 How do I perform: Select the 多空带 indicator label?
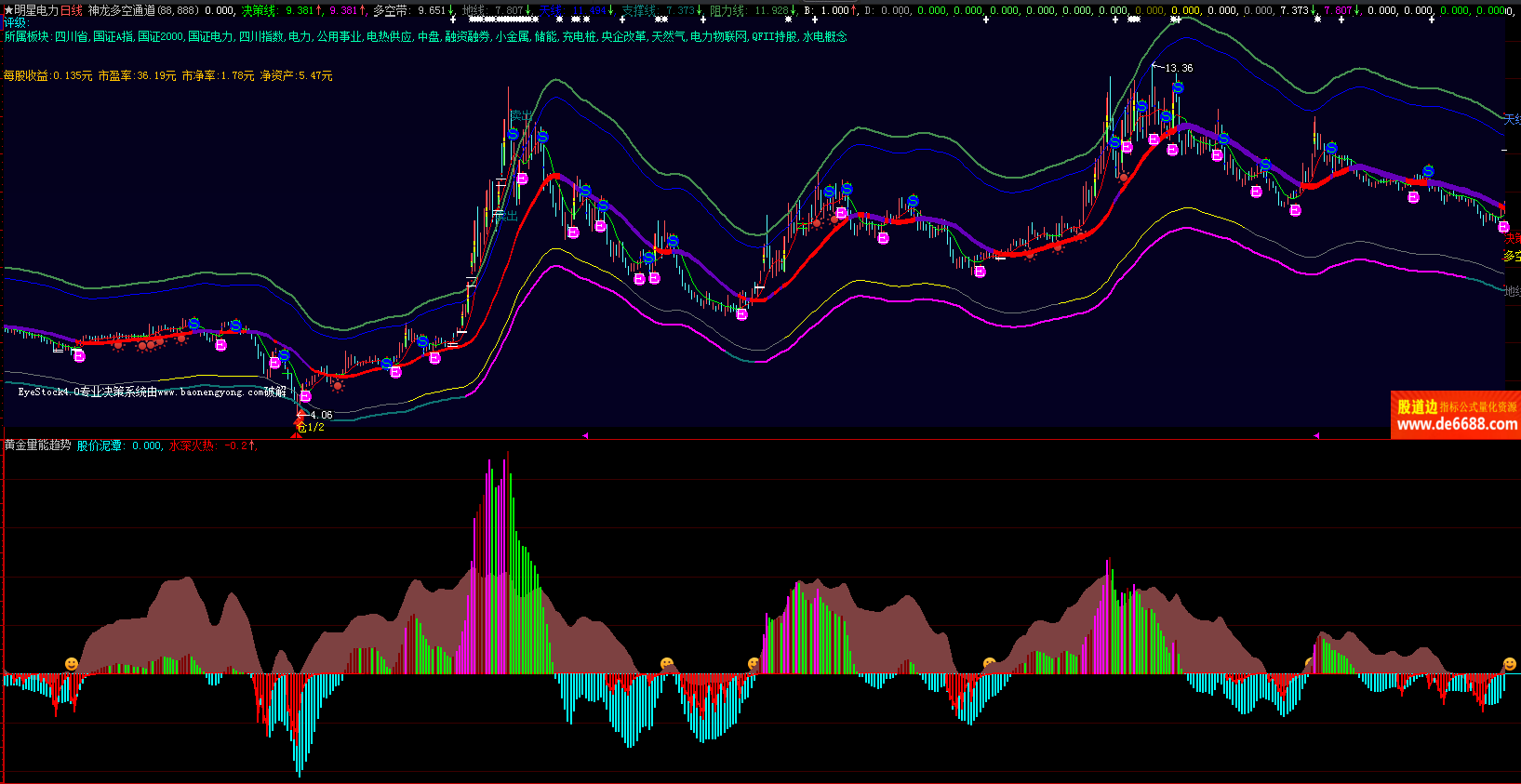(391, 10)
